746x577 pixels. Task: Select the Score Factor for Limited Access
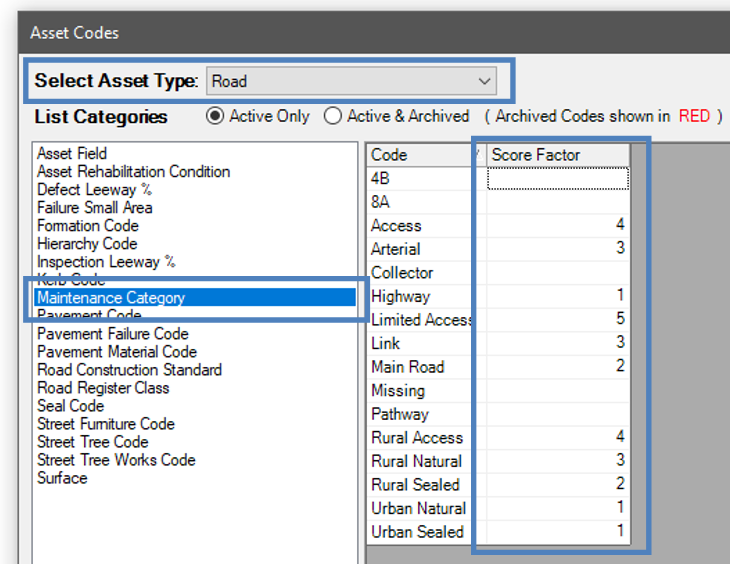tap(557, 320)
